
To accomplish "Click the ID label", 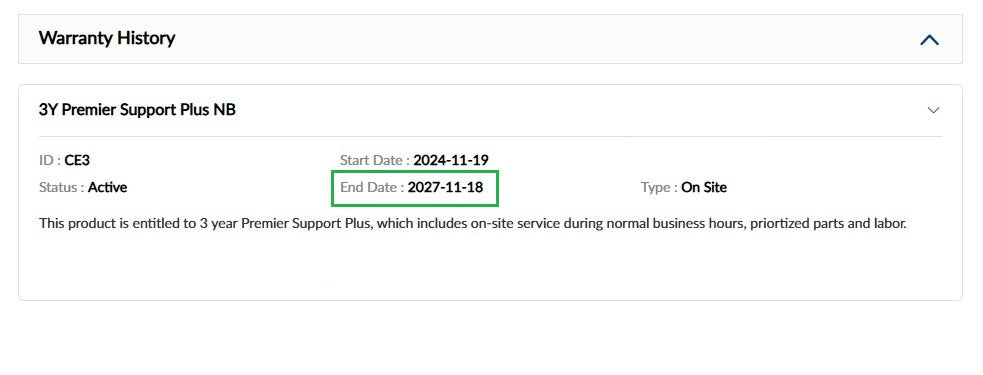I will tap(50, 161).
